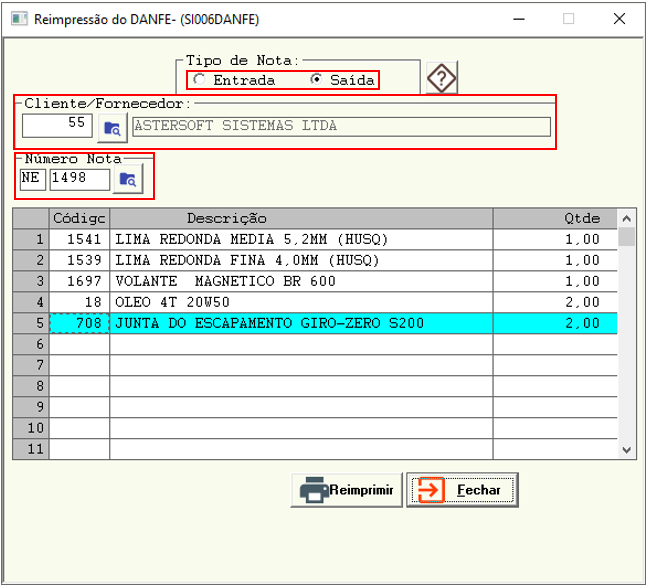The image size is (648, 587).
Task: Click the code cell 1697
Action: [x=79, y=282]
